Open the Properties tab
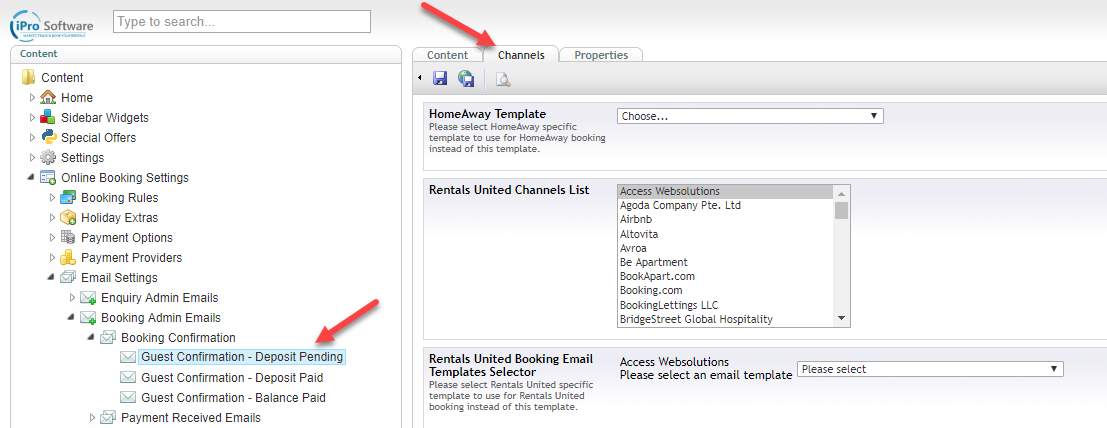Screen dimensions: 1107x428 [601, 55]
